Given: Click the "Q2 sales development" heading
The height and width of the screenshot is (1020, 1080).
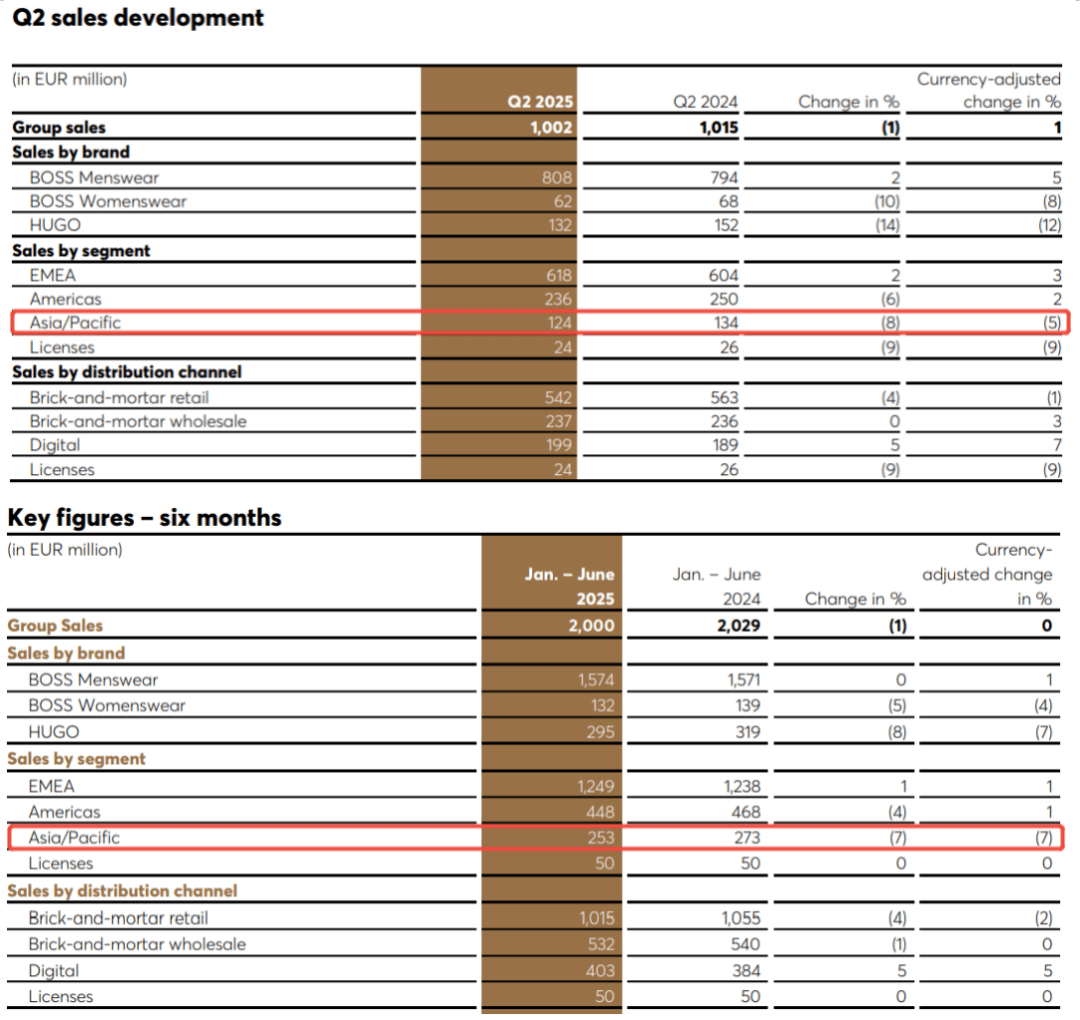Looking at the screenshot, I should coord(138,18).
